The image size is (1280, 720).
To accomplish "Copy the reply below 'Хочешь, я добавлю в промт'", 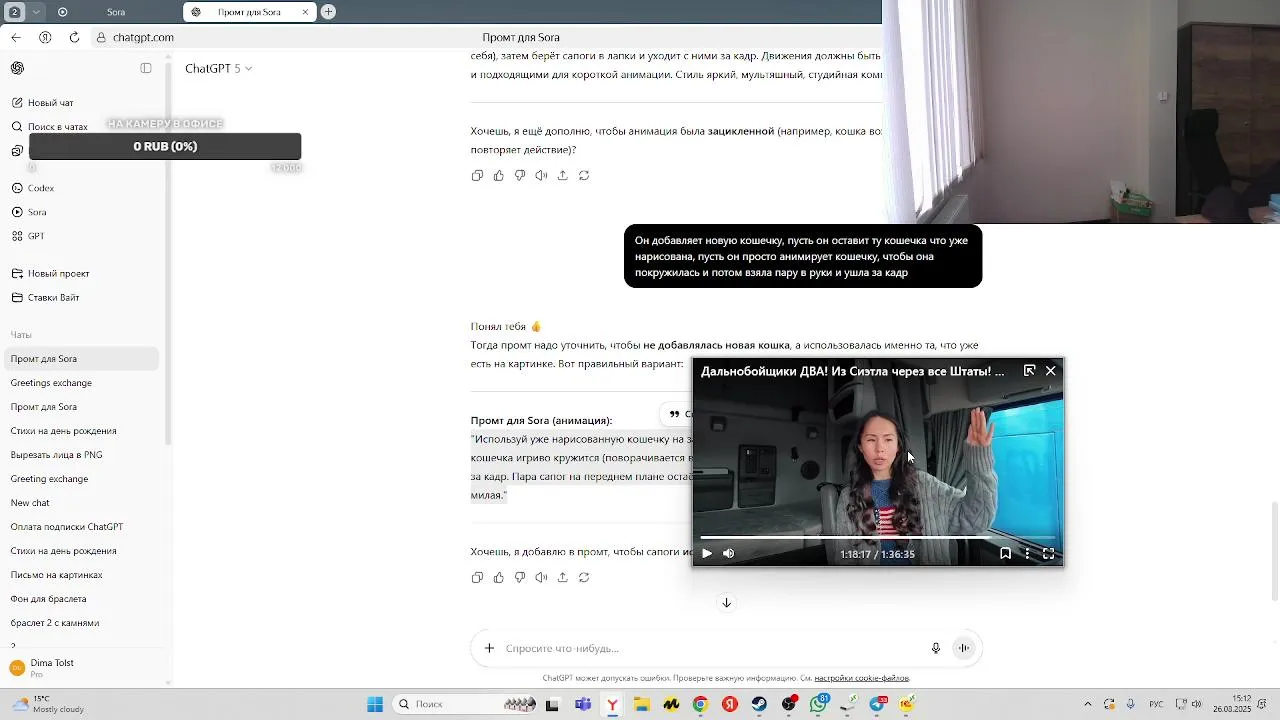I will [477, 577].
